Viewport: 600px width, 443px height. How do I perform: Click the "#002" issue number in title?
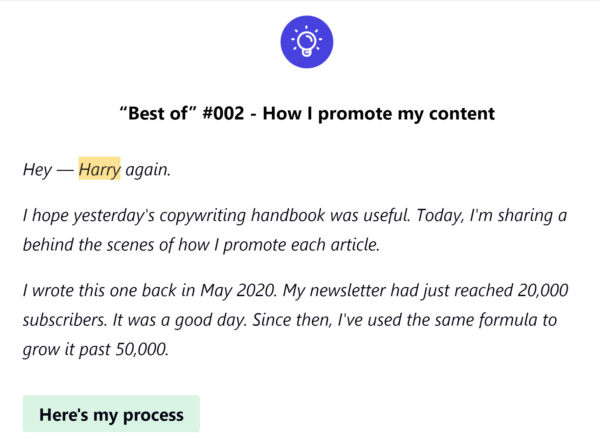tap(223, 113)
